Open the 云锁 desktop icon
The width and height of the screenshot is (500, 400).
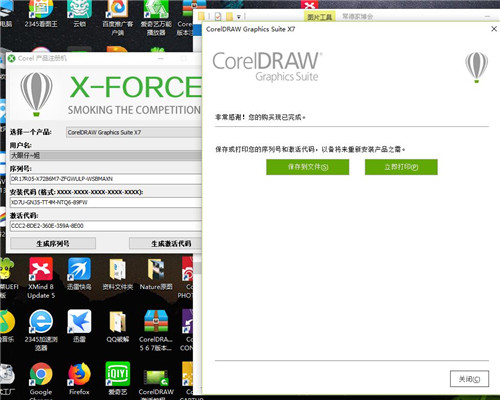[x=79, y=14]
